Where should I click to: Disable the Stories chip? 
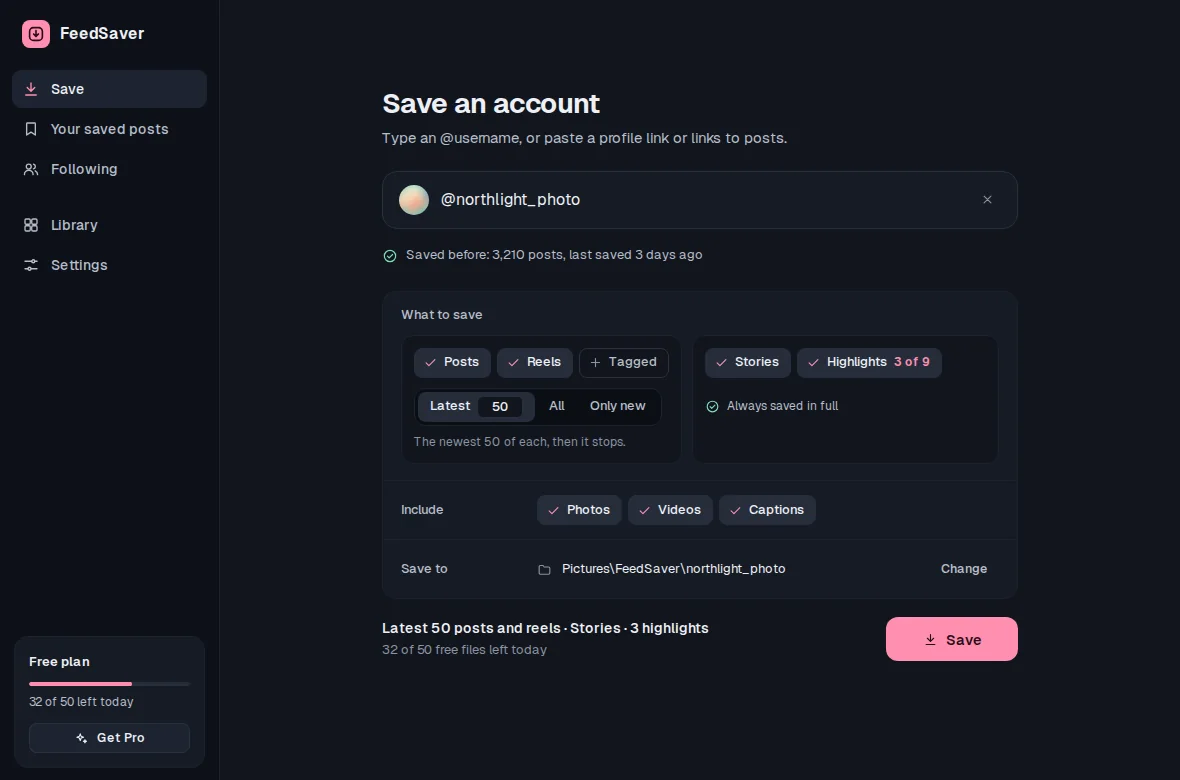tap(748, 362)
